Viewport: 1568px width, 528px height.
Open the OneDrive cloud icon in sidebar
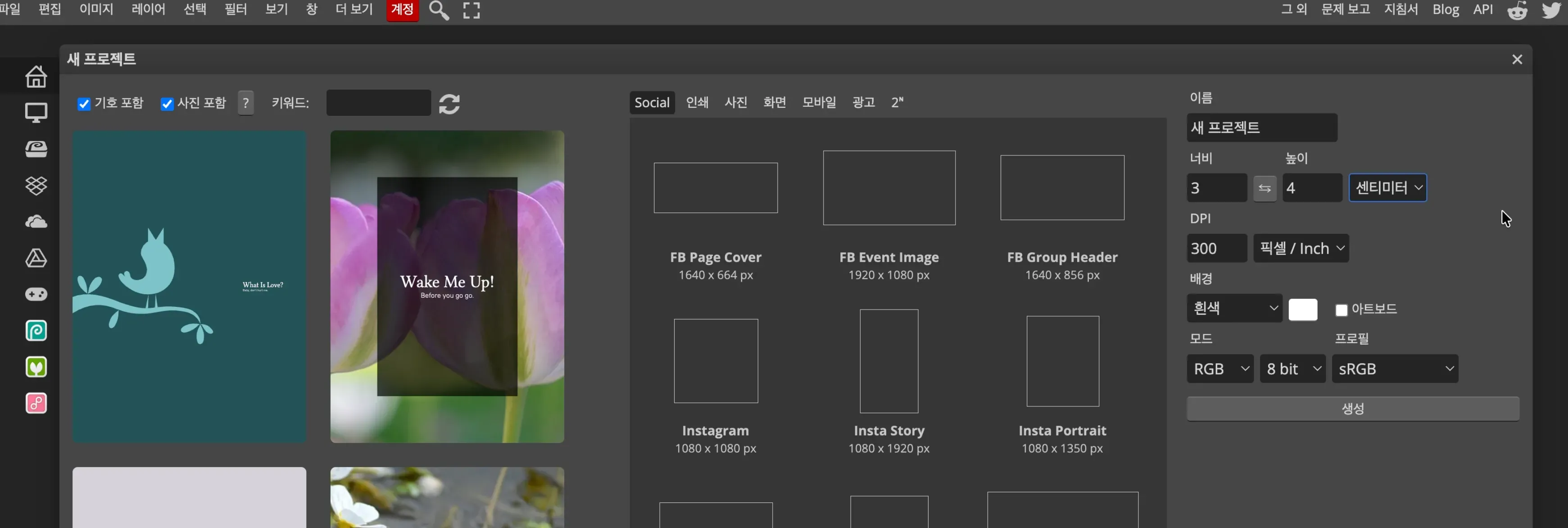pos(36,222)
